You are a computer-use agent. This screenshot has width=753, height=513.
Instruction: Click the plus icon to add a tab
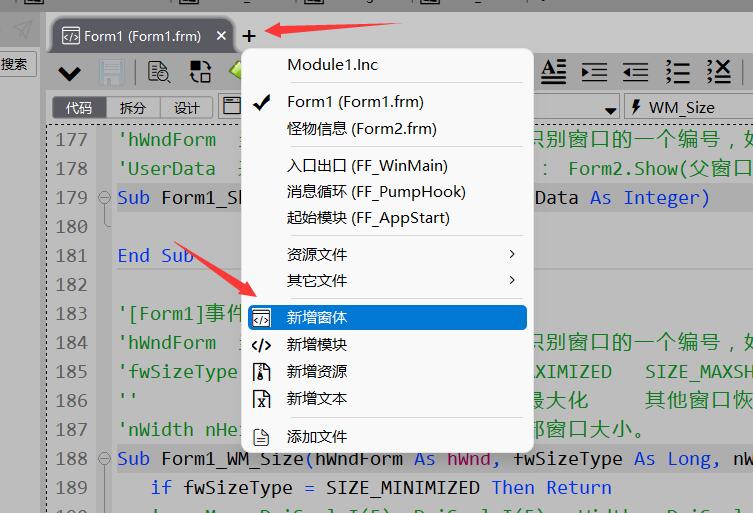pos(249,36)
